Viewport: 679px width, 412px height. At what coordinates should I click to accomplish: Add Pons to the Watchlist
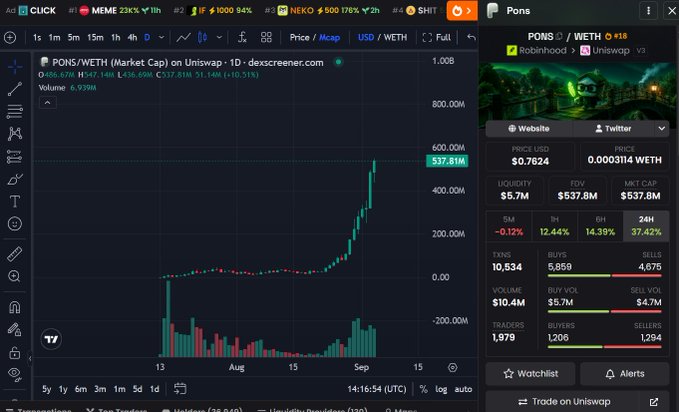[530, 373]
